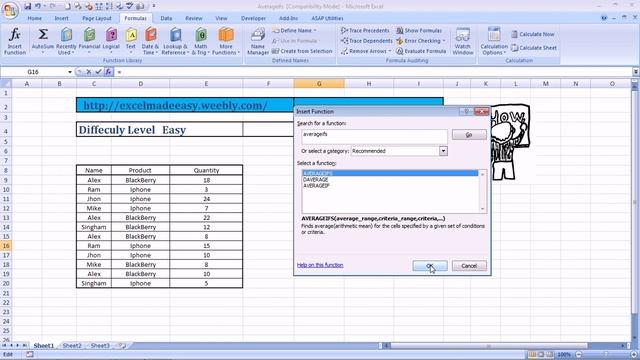The image size is (640, 360).
Task: Open Math & Trig functions
Action: (200, 41)
